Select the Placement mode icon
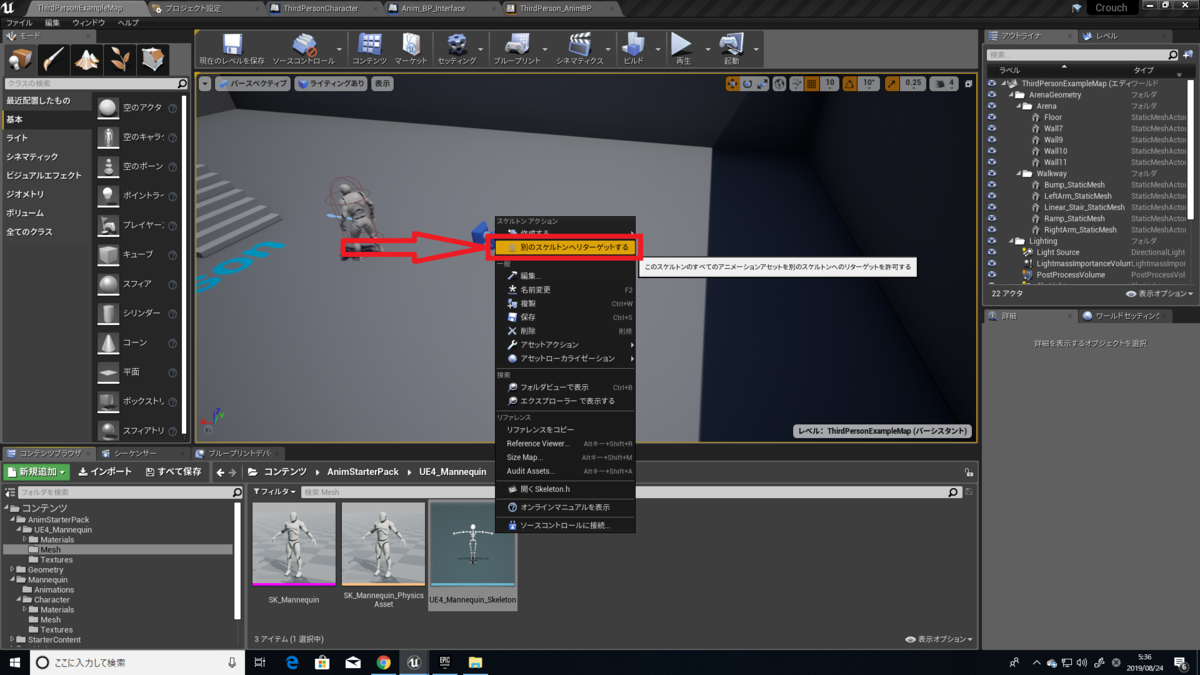 (21, 59)
